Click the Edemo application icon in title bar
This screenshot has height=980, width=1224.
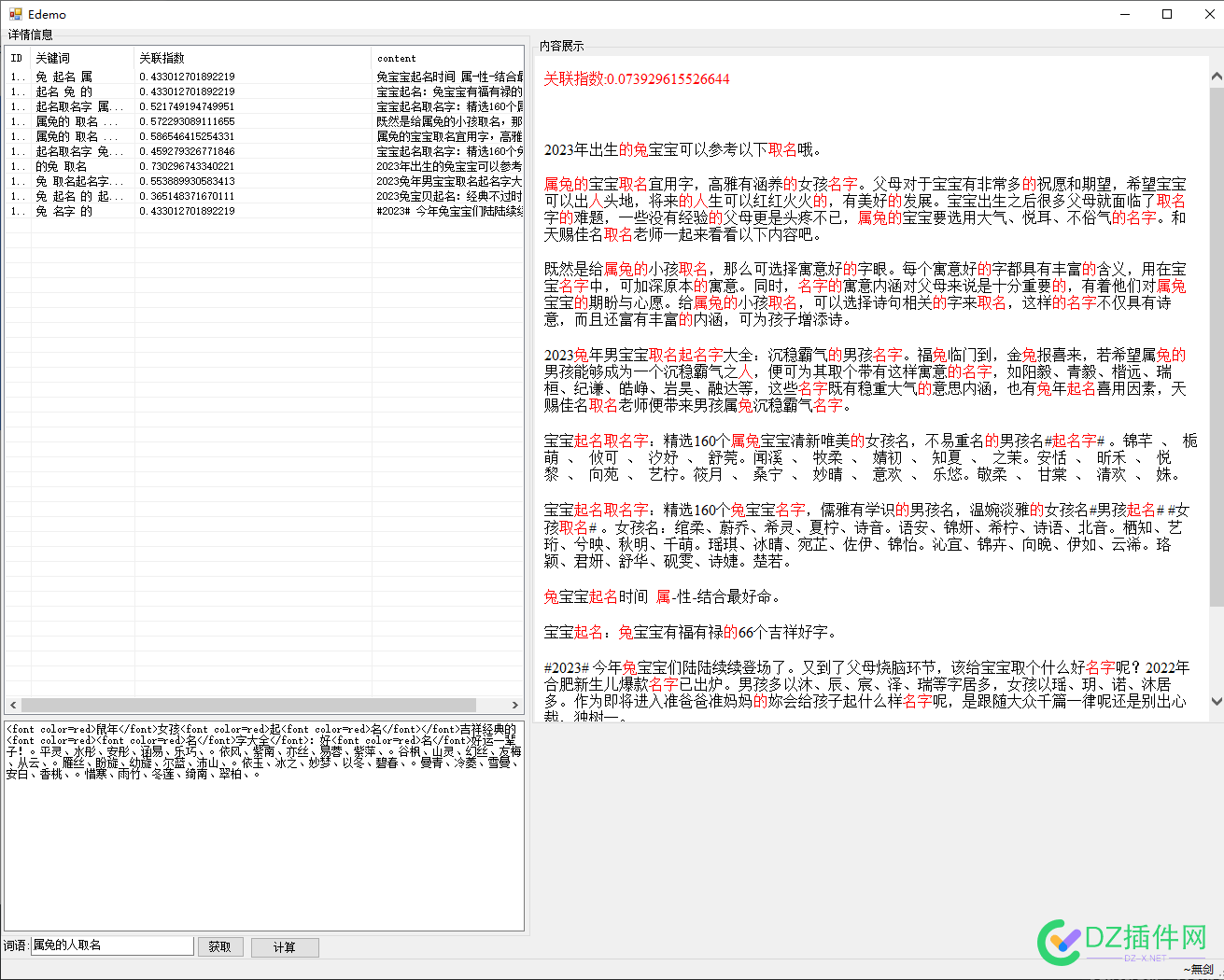pyautogui.click(x=15, y=14)
